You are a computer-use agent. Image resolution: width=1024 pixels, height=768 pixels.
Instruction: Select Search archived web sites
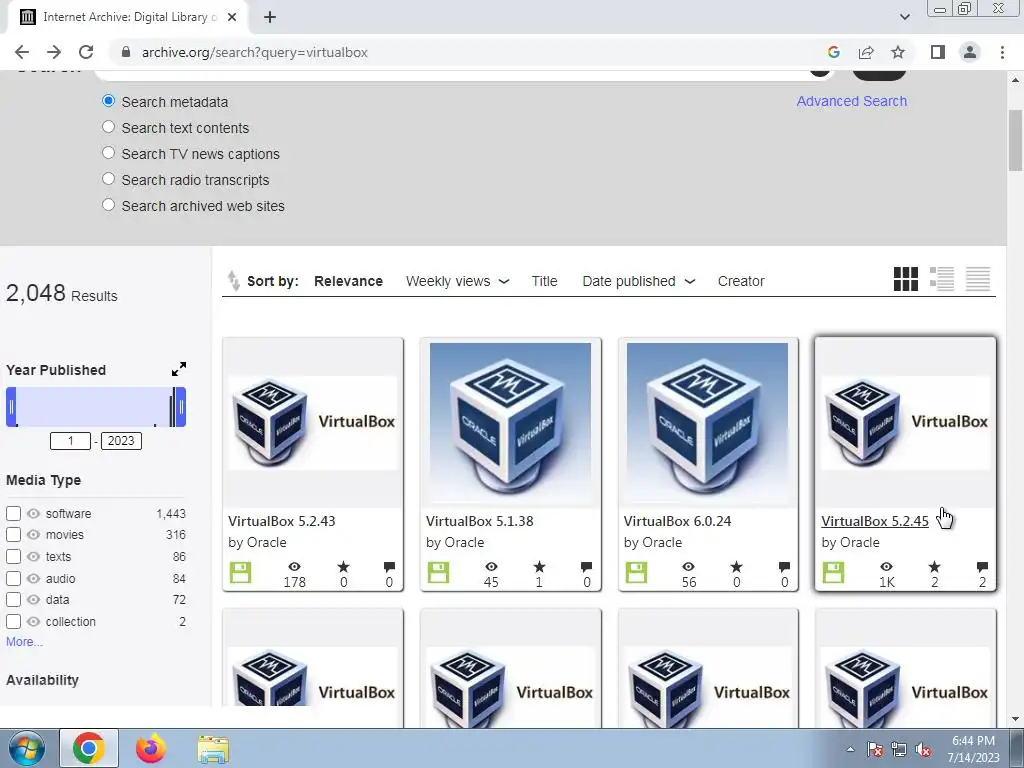108,205
